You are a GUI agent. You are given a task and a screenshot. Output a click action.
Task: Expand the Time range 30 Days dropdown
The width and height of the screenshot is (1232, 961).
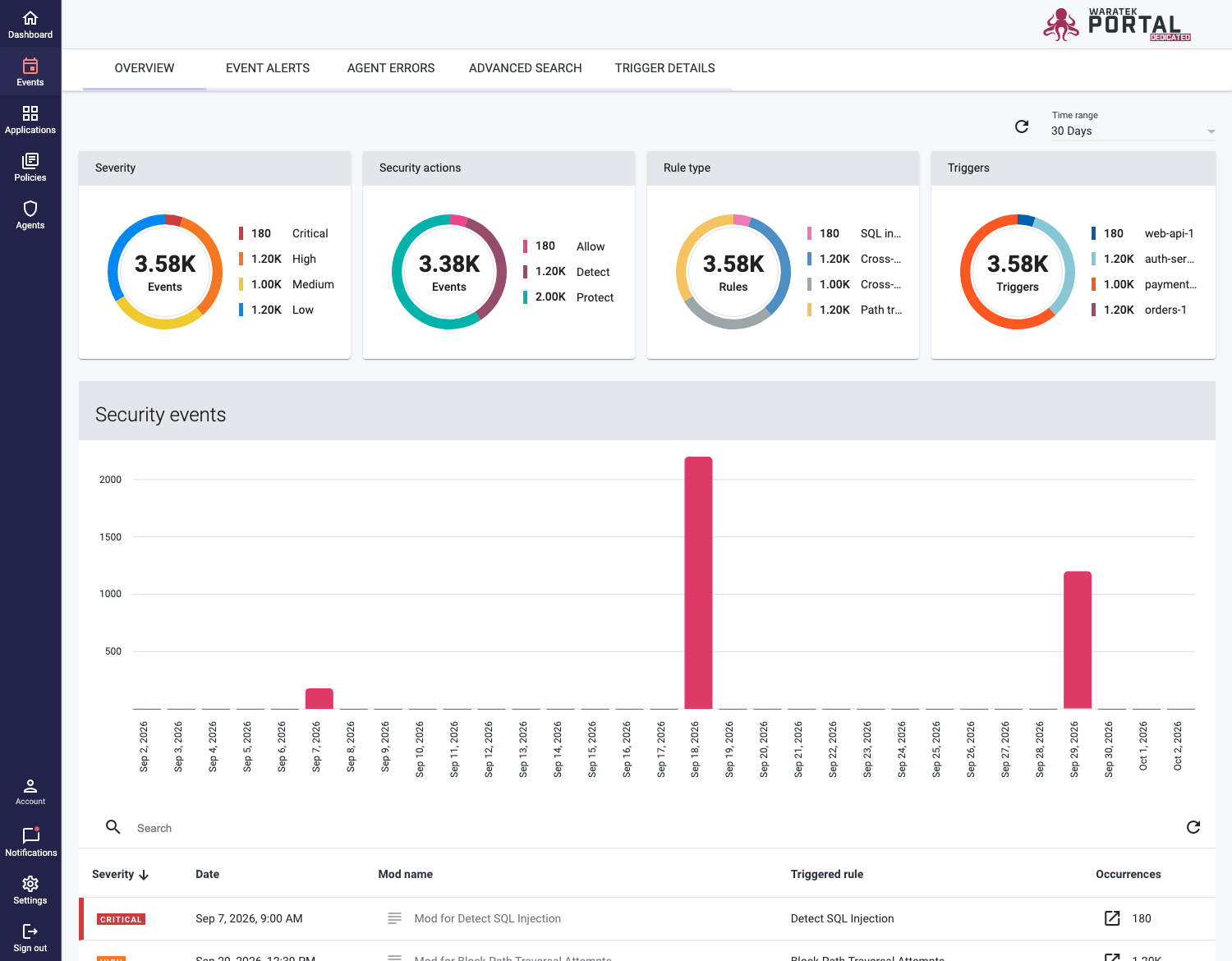(1133, 131)
